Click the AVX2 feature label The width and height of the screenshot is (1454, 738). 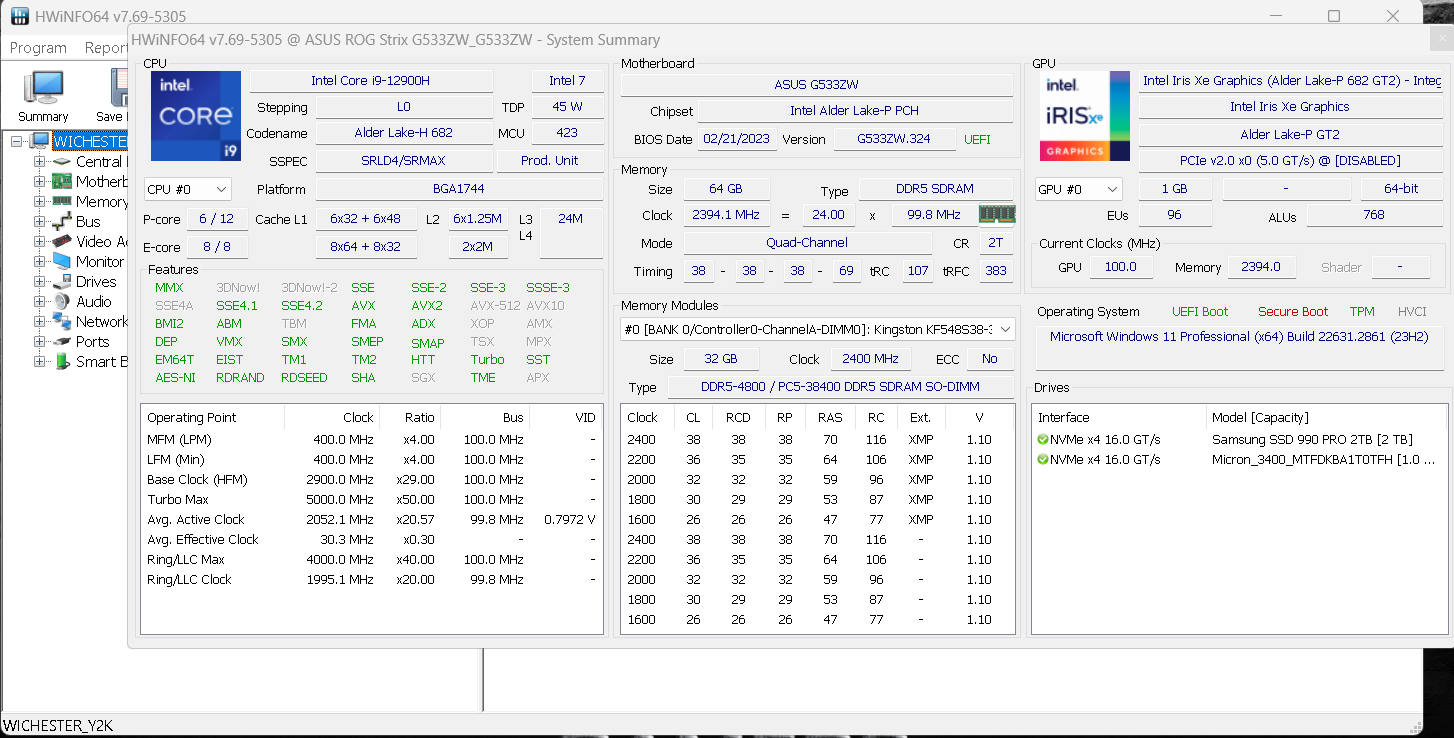click(427, 306)
